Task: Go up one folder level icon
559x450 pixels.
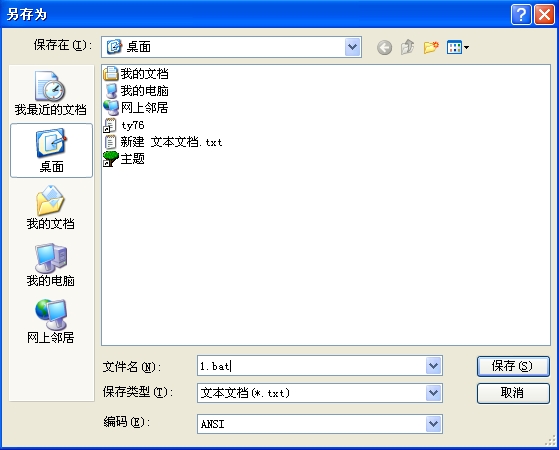Action: (407, 47)
